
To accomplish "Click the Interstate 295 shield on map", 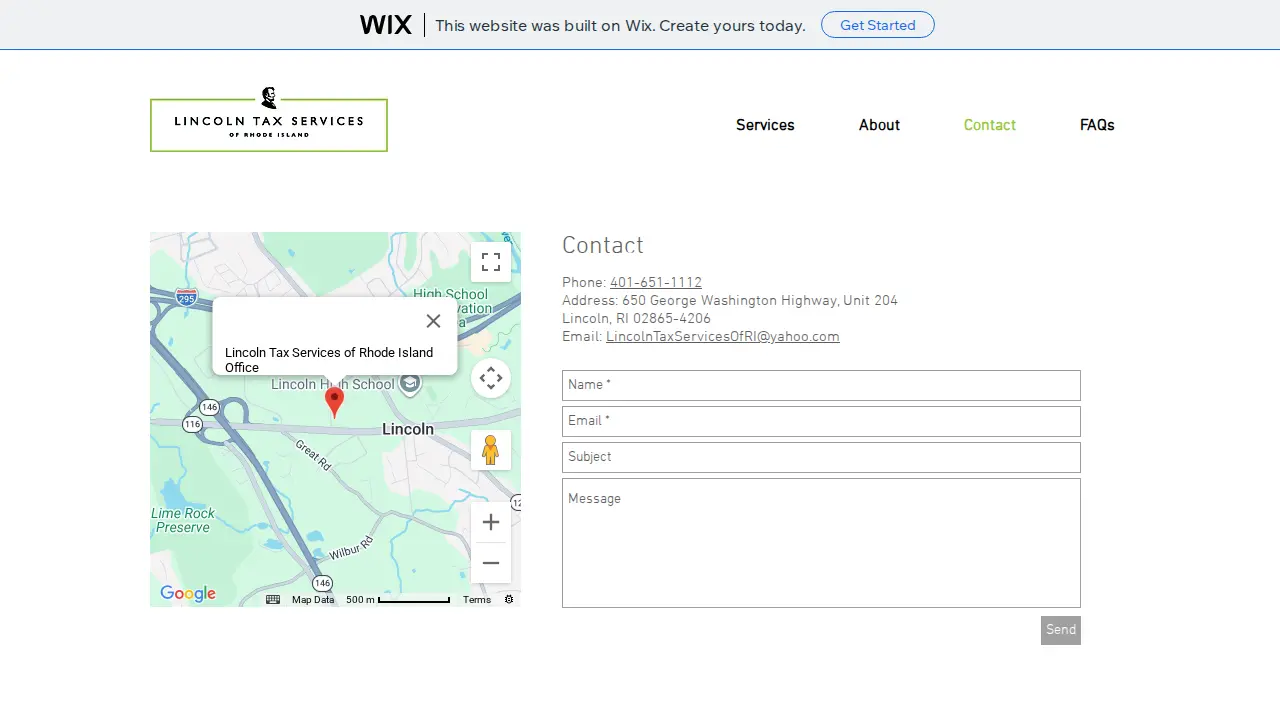I will pyautogui.click(x=186, y=297).
